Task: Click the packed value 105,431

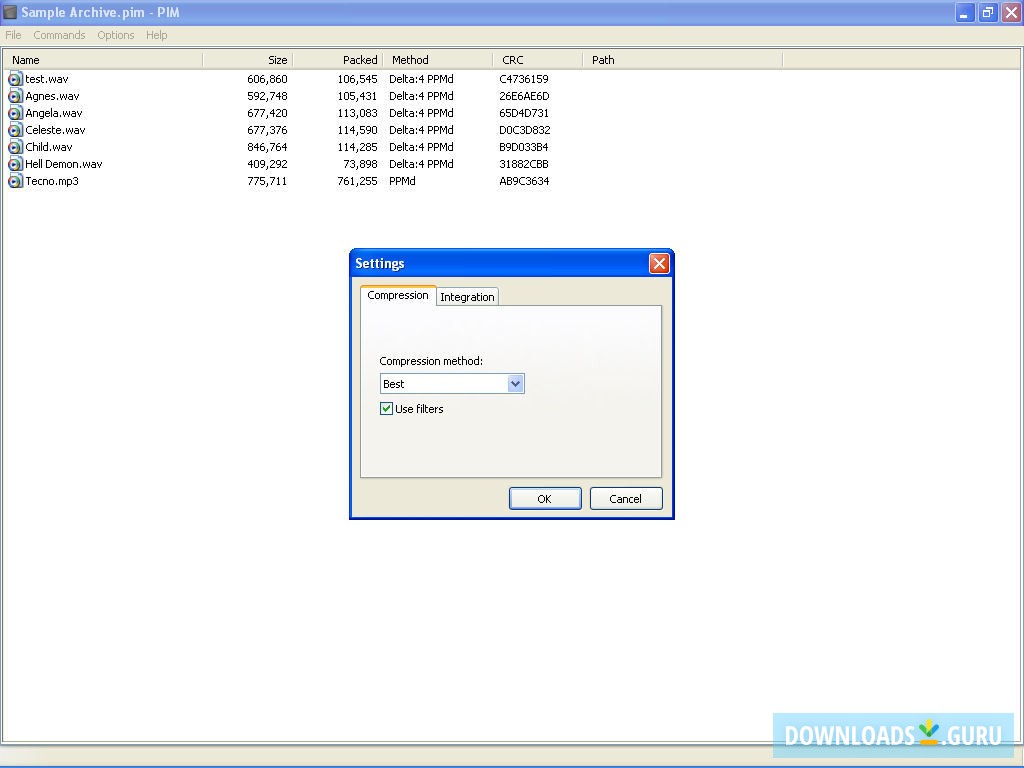Action: (357, 96)
